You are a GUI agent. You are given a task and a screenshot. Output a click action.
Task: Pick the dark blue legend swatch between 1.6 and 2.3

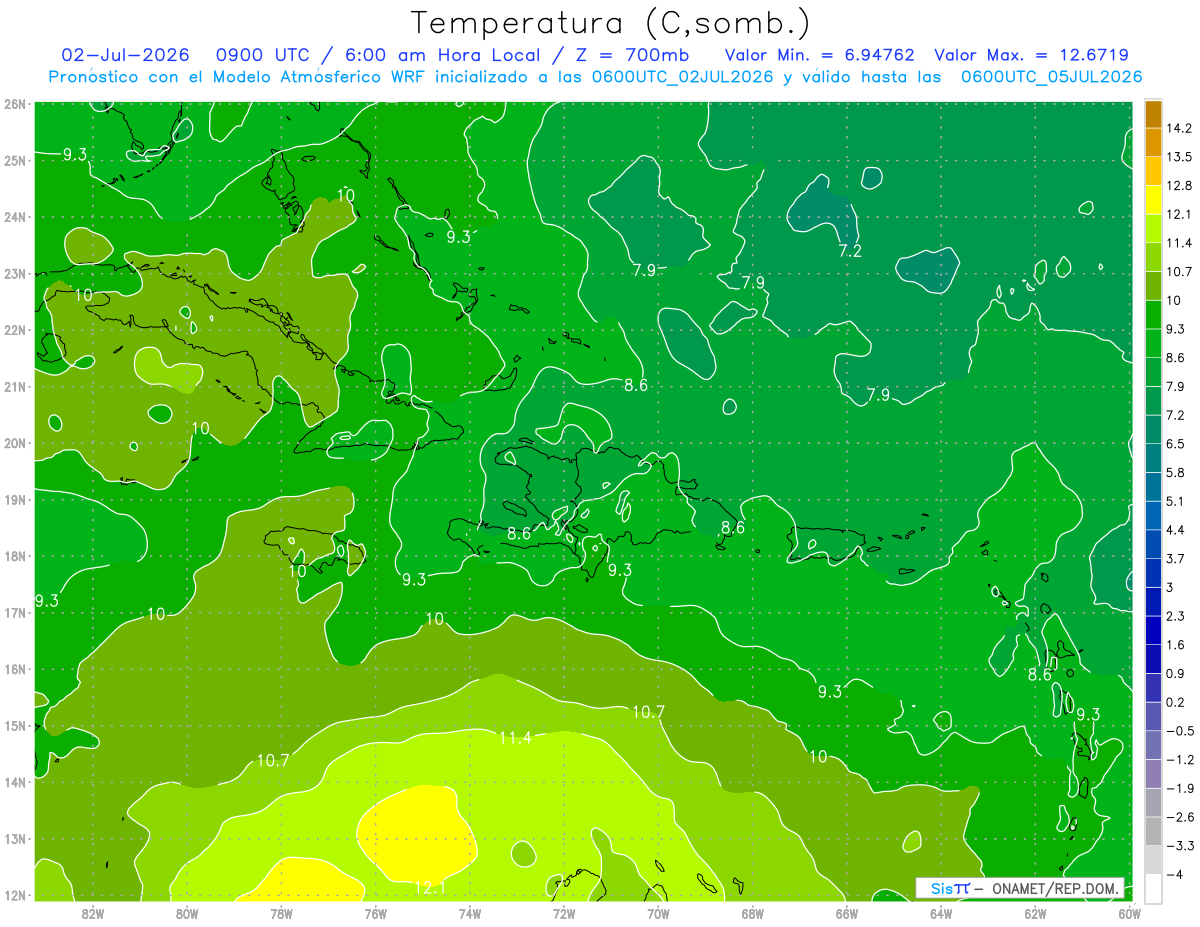pyautogui.click(x=1153, y=630)
